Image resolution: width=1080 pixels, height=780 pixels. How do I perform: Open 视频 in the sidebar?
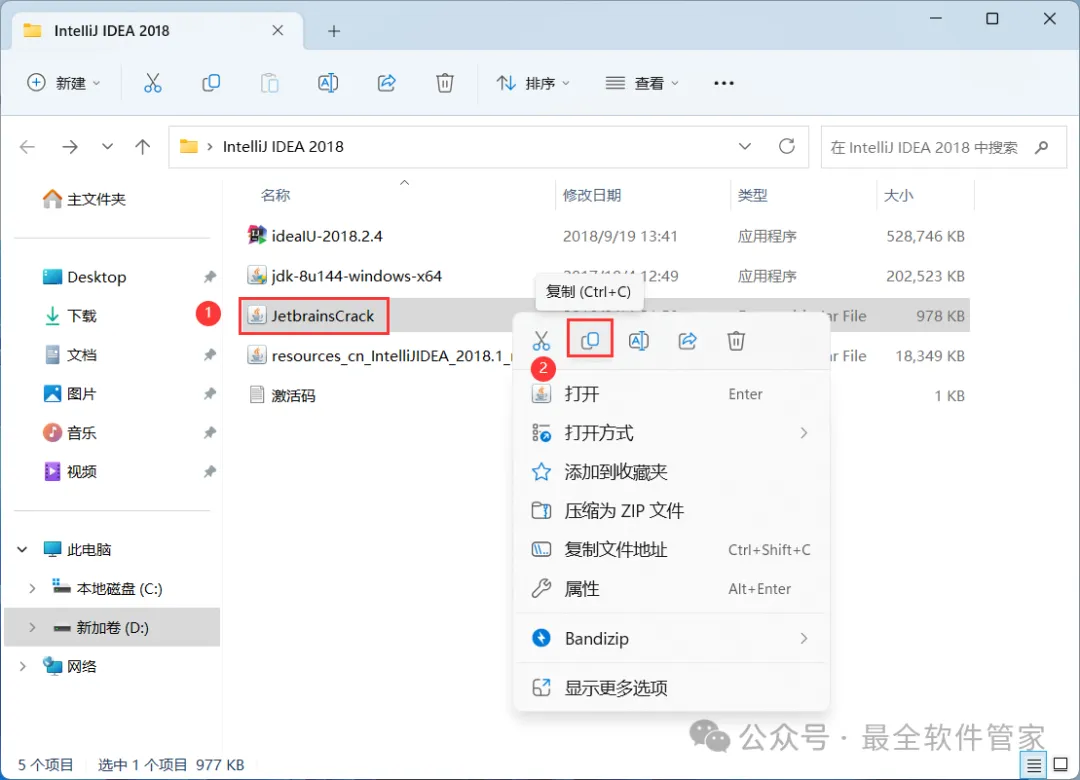click(x=70, y=471)
